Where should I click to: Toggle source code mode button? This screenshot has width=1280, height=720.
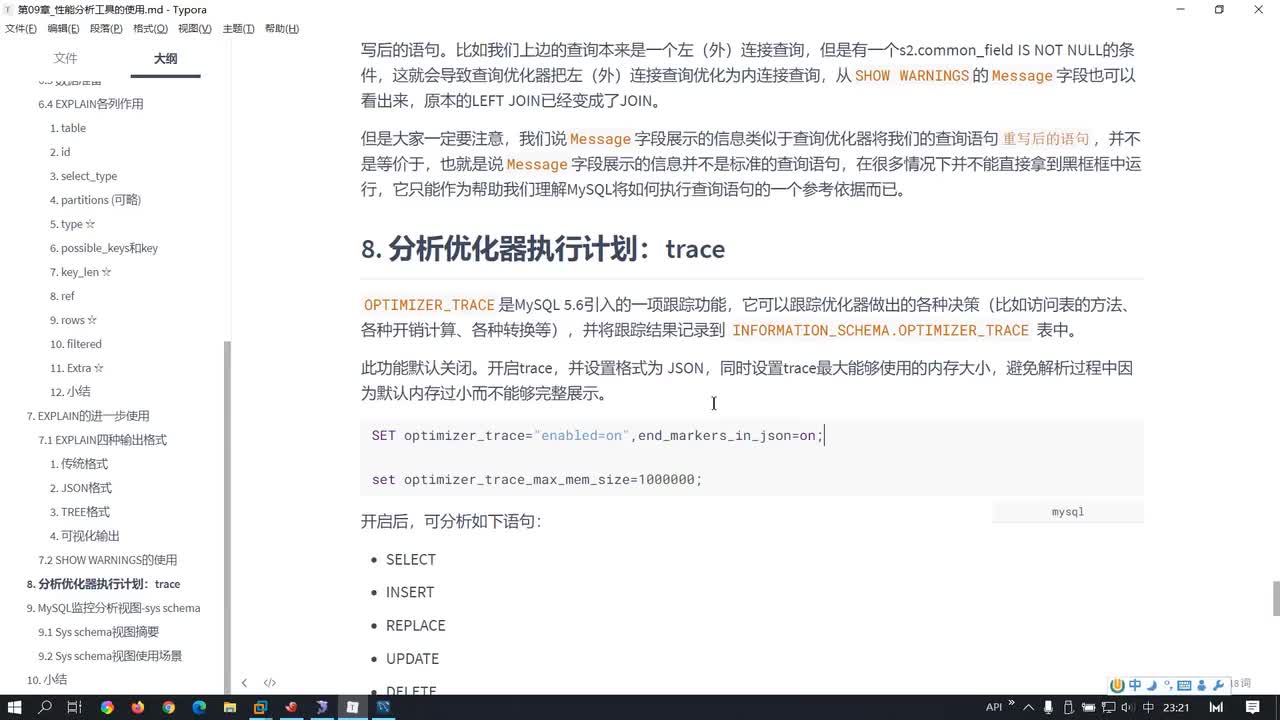point(269,683)
